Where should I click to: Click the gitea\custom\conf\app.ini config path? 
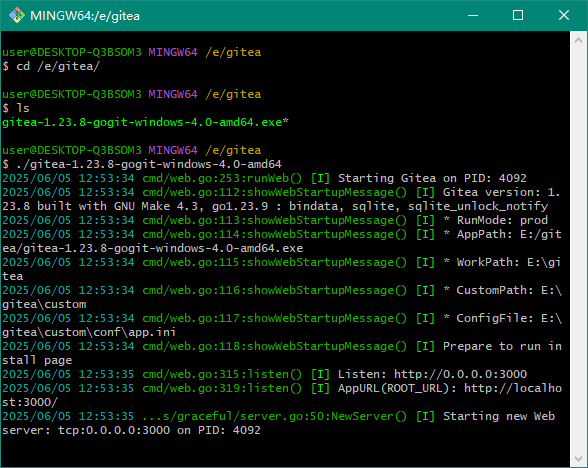tap(89, 332)
